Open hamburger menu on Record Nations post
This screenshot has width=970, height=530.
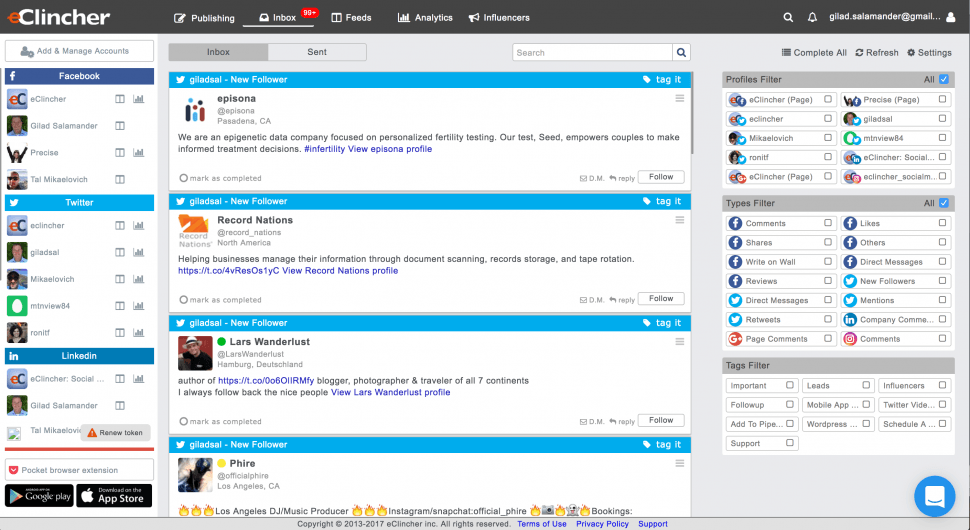pyautogui.click(x=680, y=220)
